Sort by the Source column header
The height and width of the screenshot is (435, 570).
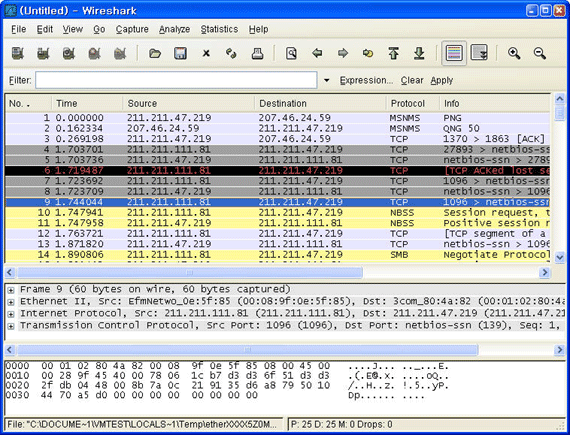(189, 104)
